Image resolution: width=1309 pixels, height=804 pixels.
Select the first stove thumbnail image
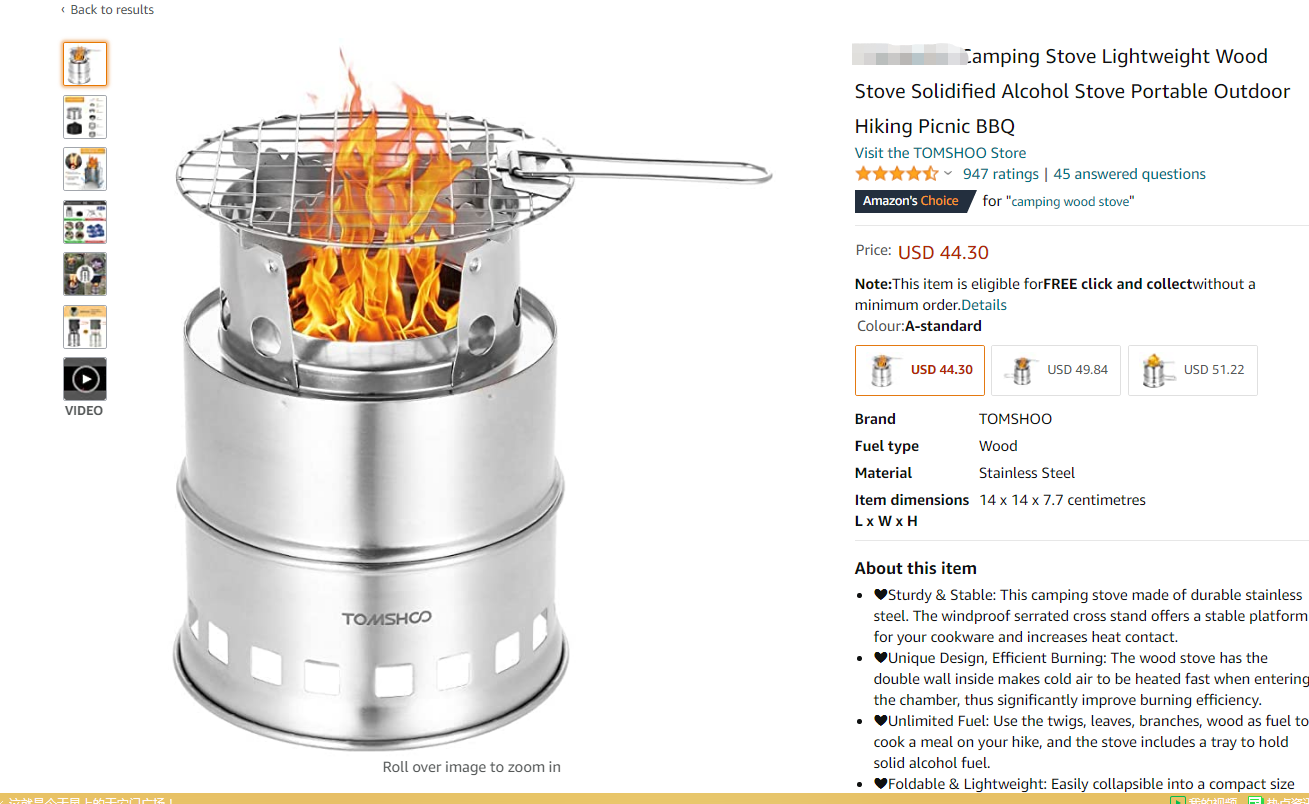(x=85, y=64)
